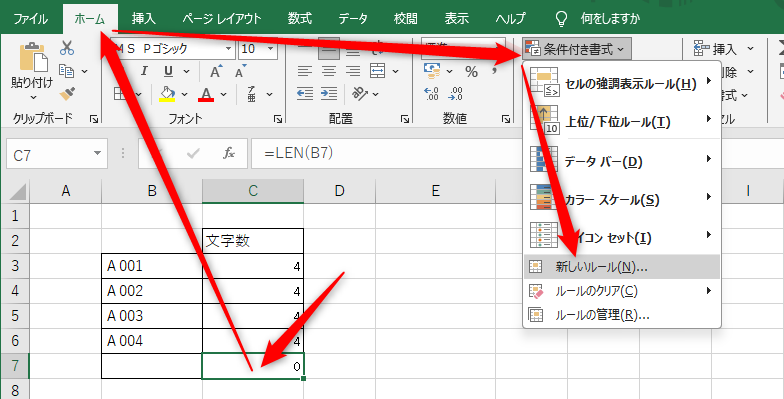Choose ルールの管理 menu item
784x399 pixels.
(622, 315)
